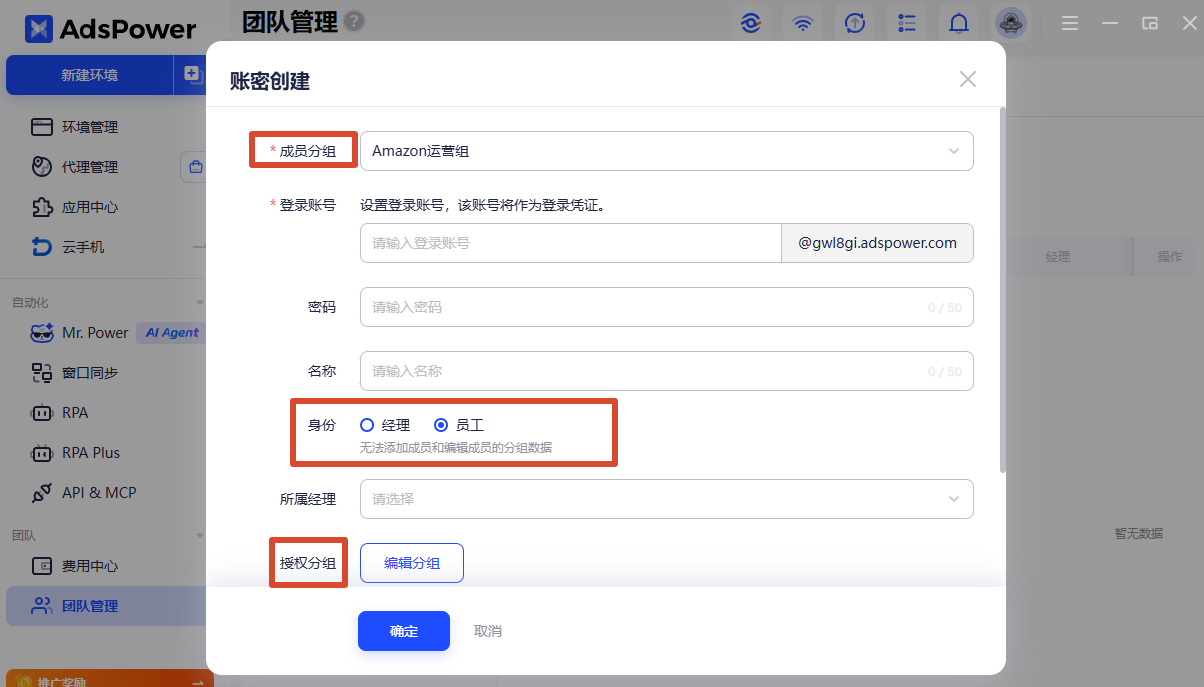Click the @gwl8gi.adspower.com suffix text
Screen dimensions: 1204x687
(877, 243)
